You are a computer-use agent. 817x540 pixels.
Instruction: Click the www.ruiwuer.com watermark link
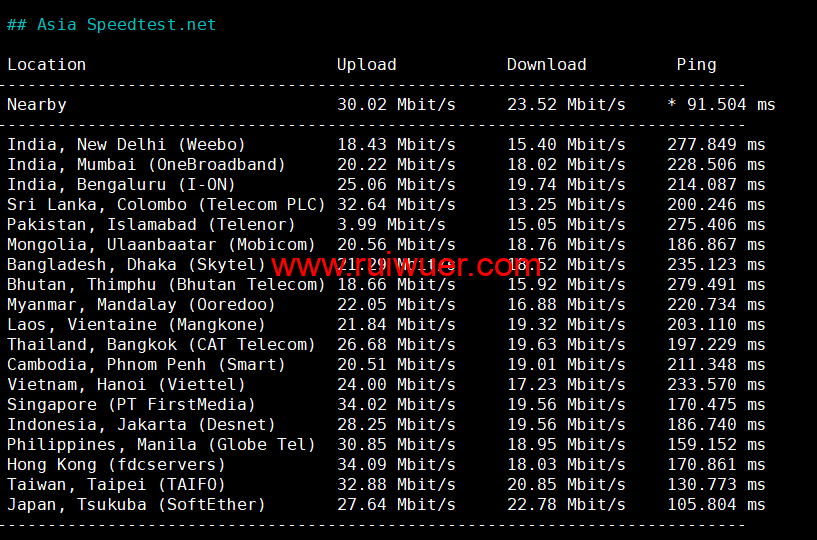click(x=406, y=266)
